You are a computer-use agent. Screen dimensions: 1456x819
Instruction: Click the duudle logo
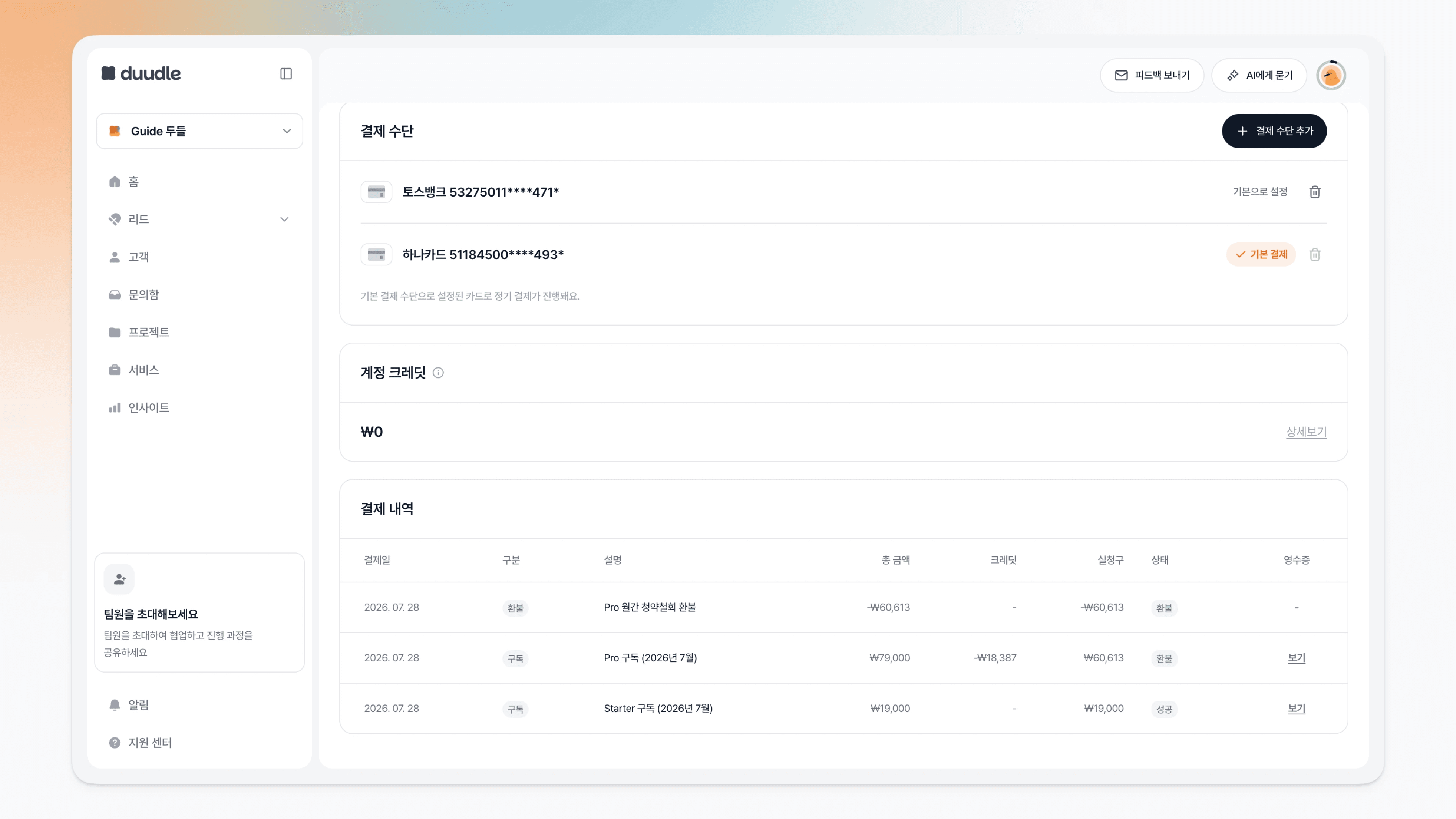[141, 74]
